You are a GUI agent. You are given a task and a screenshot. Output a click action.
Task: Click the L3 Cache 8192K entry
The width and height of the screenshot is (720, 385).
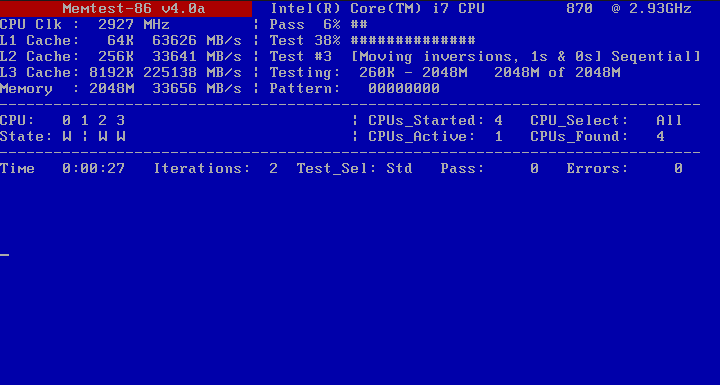coord(121,73)
